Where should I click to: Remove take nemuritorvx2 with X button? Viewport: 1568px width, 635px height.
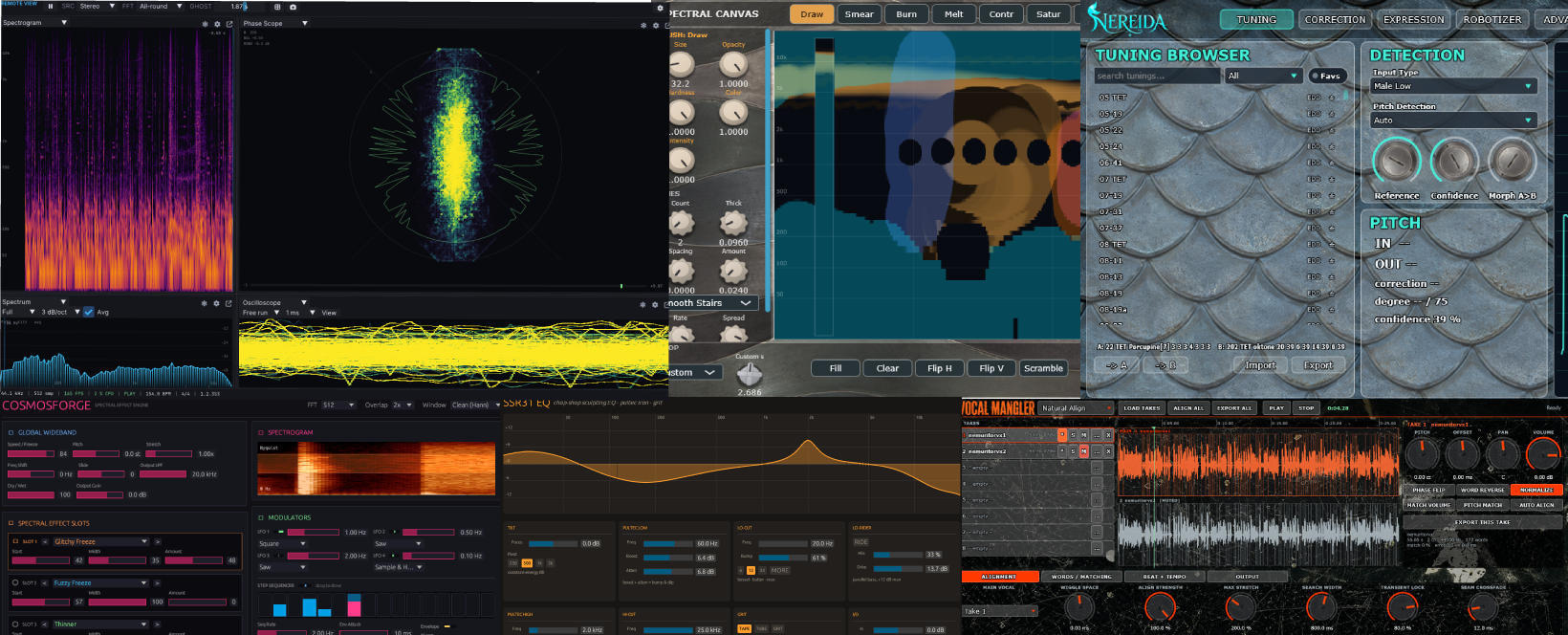tap(1109, 451)
